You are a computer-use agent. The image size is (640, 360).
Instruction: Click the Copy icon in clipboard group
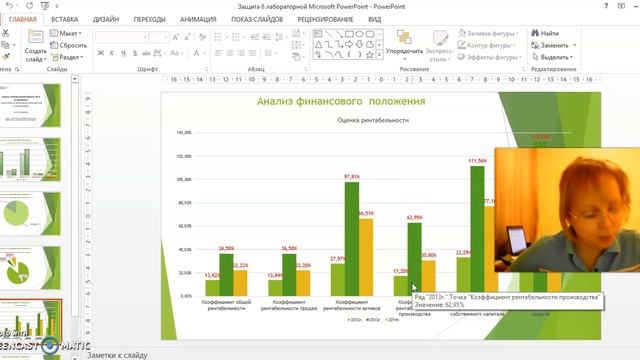5,45
